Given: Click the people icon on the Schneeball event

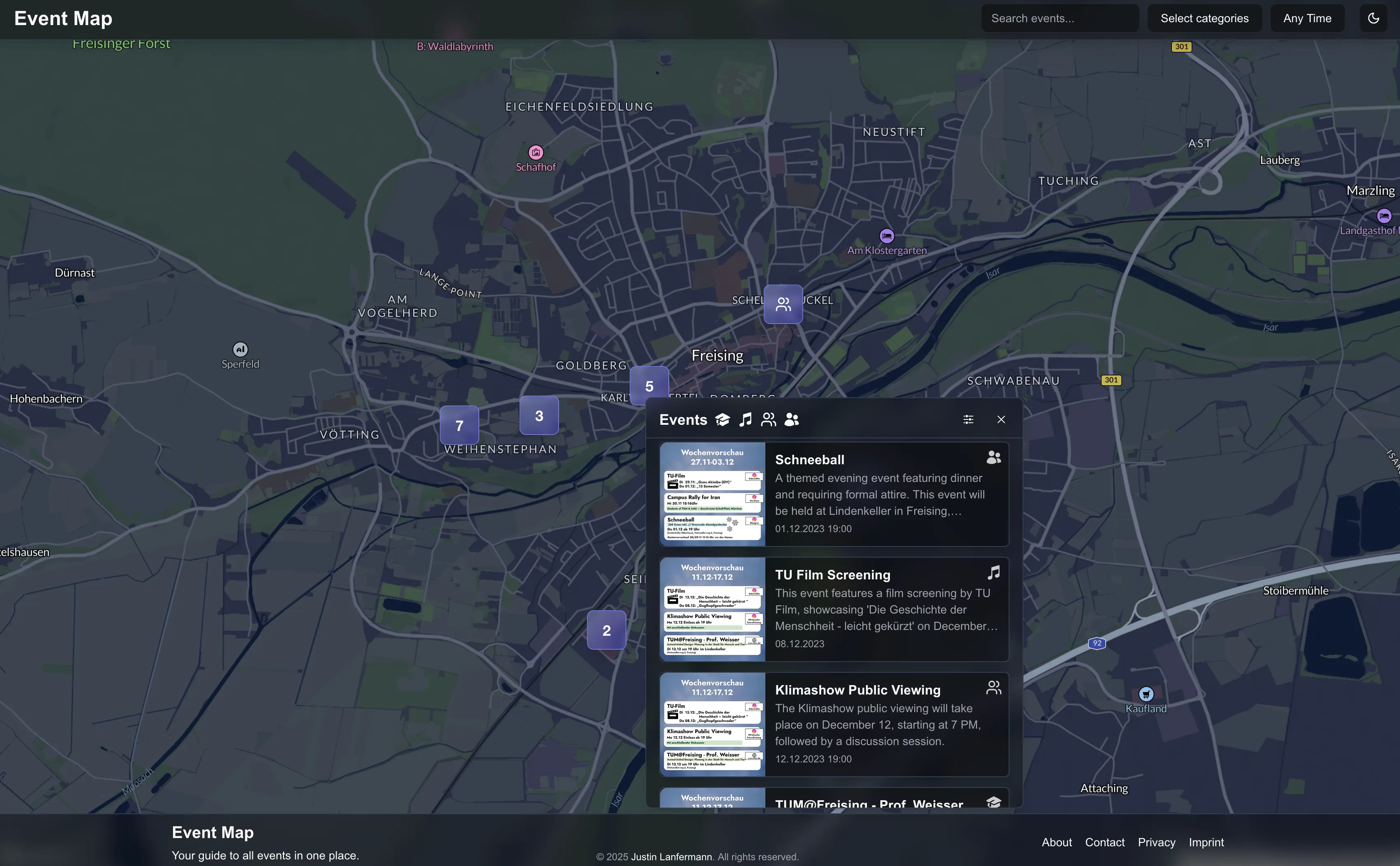Looking at the screenshot, I should pyautogui.click(x=993, y=457).
